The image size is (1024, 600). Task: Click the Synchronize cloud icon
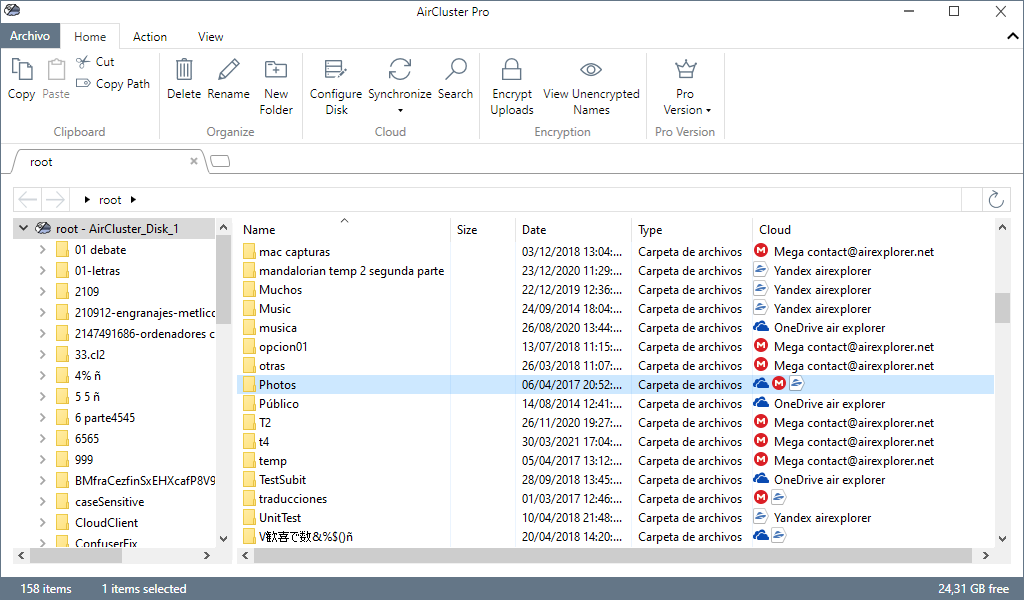[x=400, y=69]
